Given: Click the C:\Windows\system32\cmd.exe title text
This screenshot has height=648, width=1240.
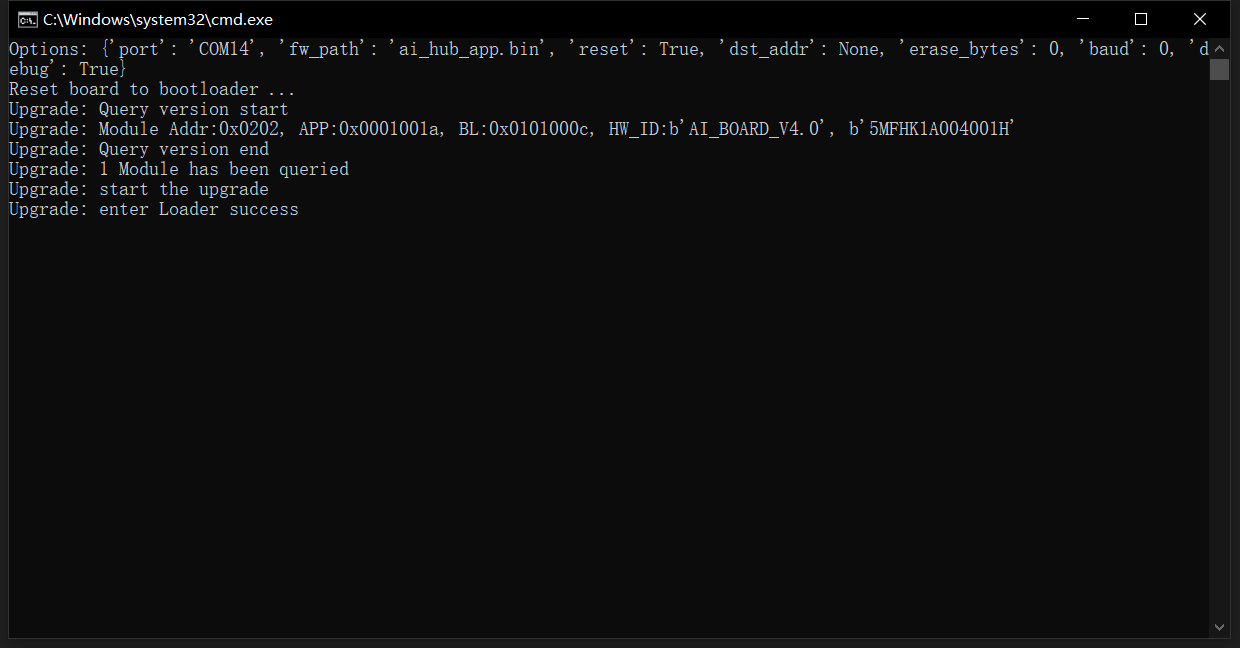Looking at the screenshot, I should pyautogui.click(x=158, y=20).
